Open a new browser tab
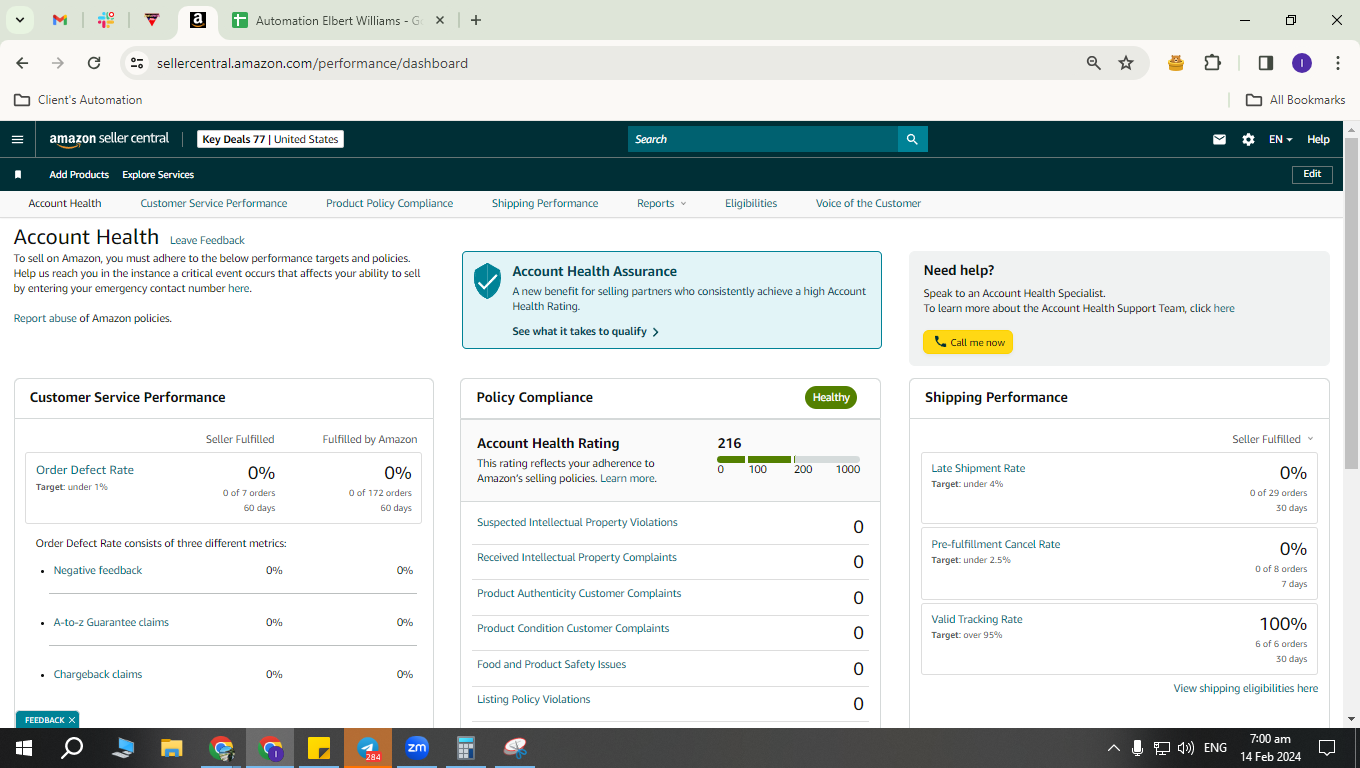 click(476, 20)
